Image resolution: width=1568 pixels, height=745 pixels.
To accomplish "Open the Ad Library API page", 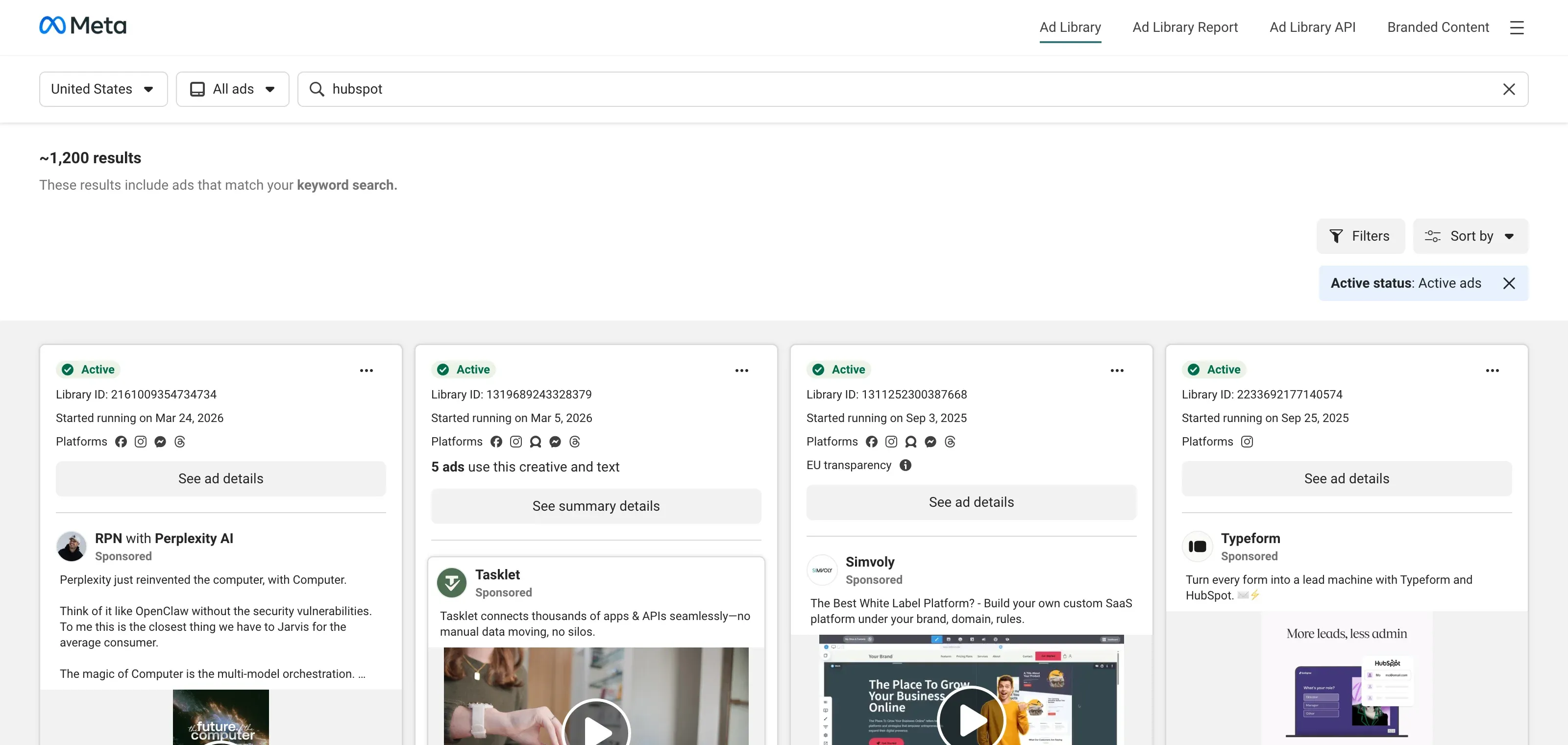I will [1312, 27].
